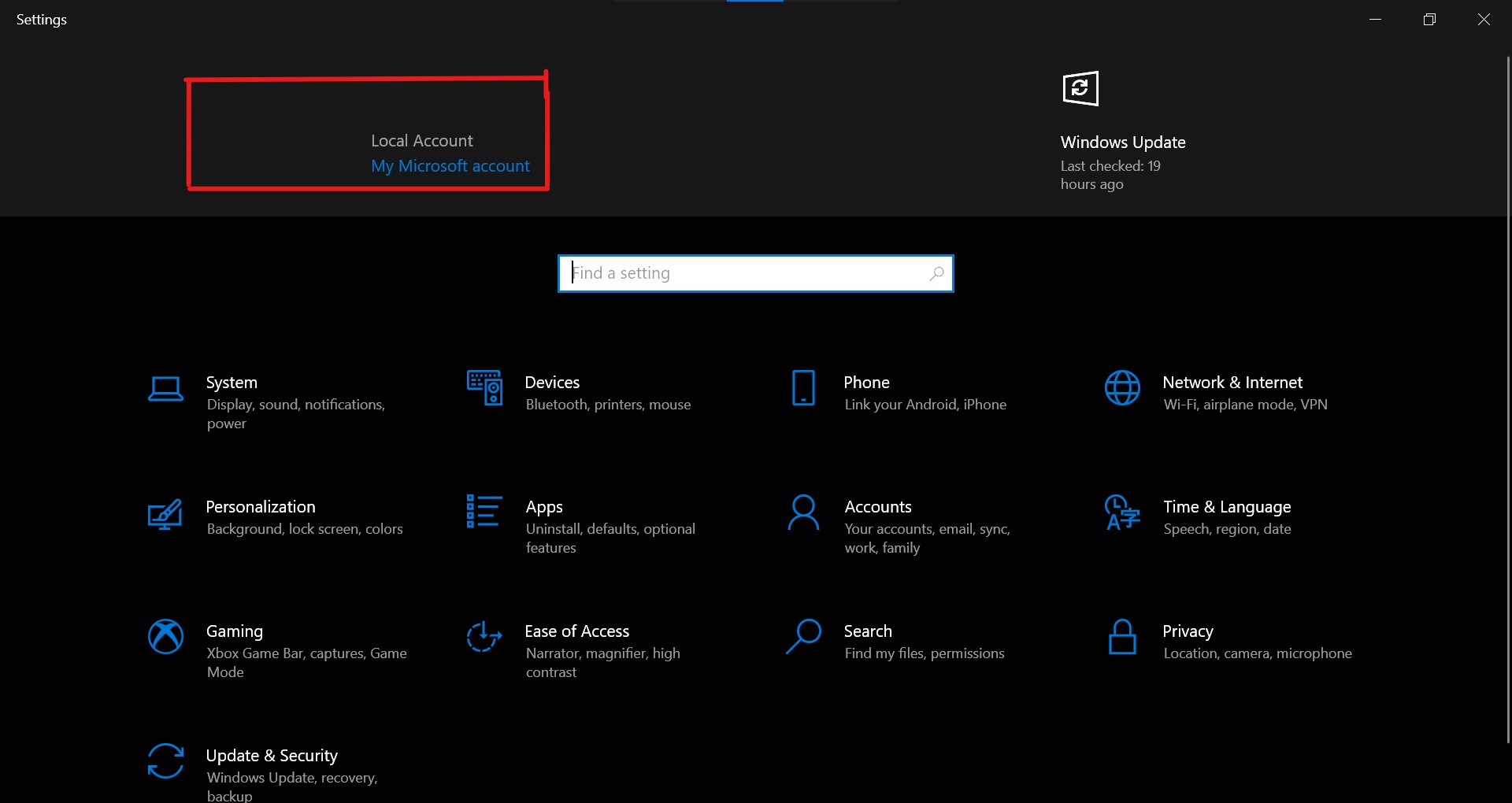Click 'Uninstall, defaults, optional features' text

coord(610,538)
